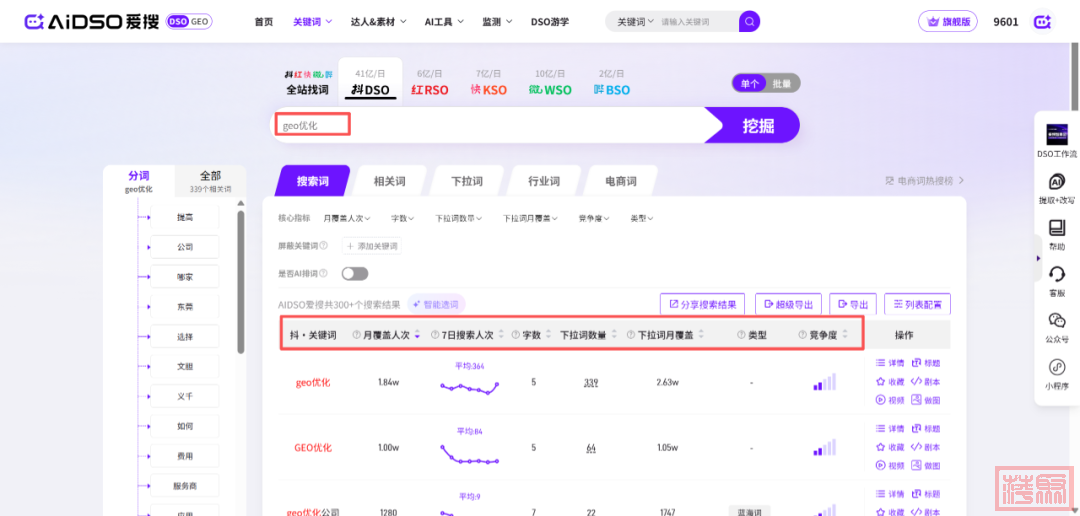Click the 超级导出 export button
The width and height of the screenshot is (1080, 516).
pos(788,304)
